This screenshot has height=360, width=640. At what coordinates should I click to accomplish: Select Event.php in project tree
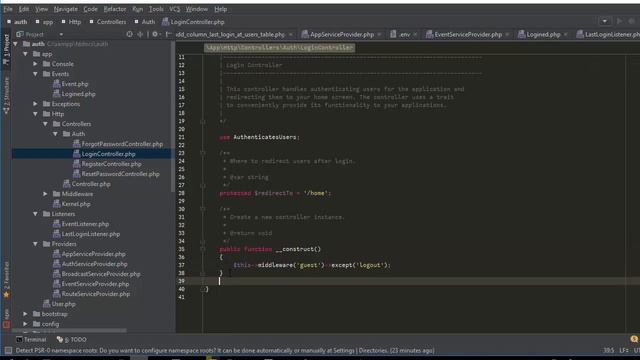pyautogui.click(x=70, y=84)
